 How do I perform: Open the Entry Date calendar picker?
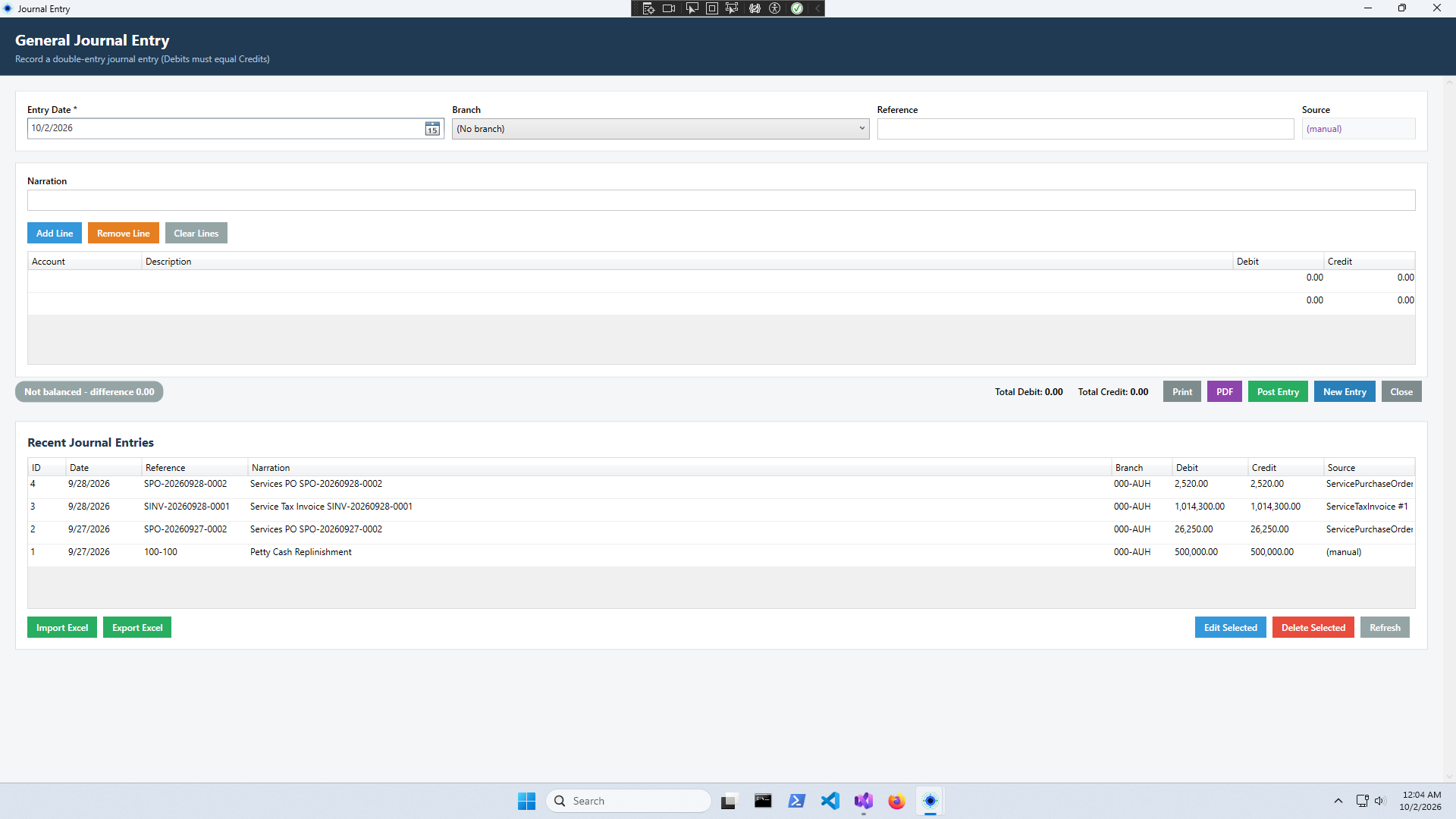432,129
